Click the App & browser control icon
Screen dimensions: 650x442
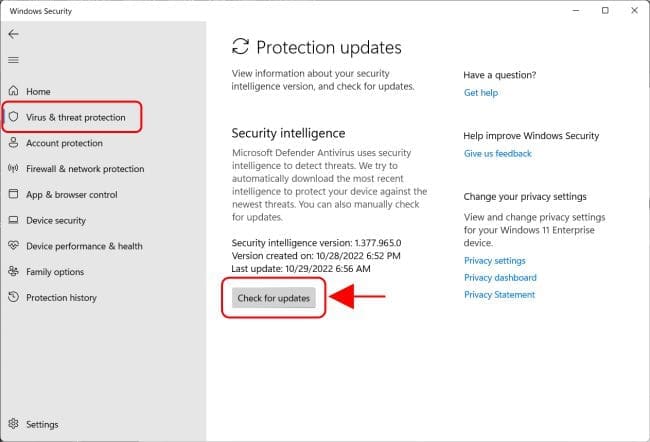(x=14, y=195)
